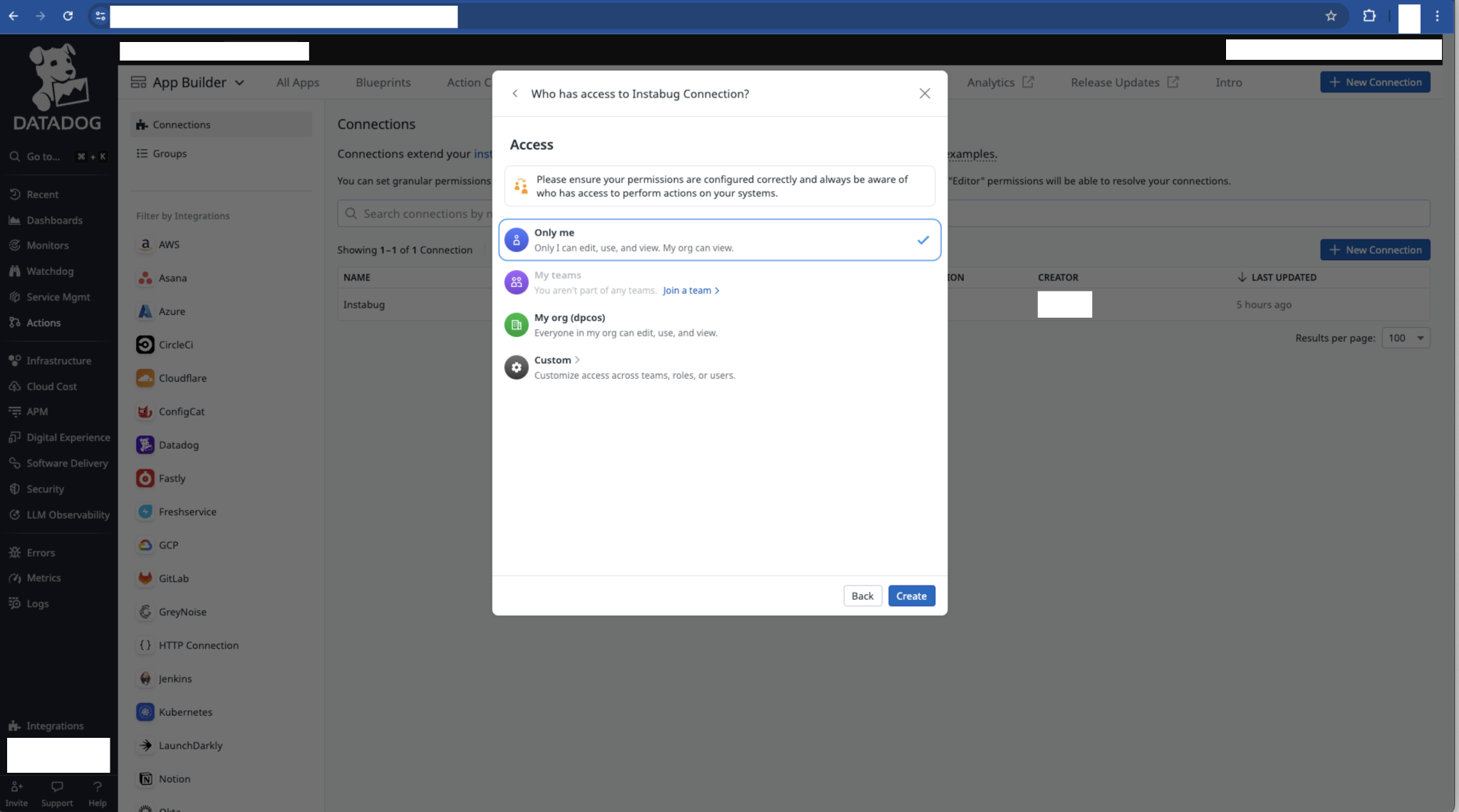1459x812 pixels.
Task: Select the Kubernetes integration icon
Action: click(x=145, y=712)
